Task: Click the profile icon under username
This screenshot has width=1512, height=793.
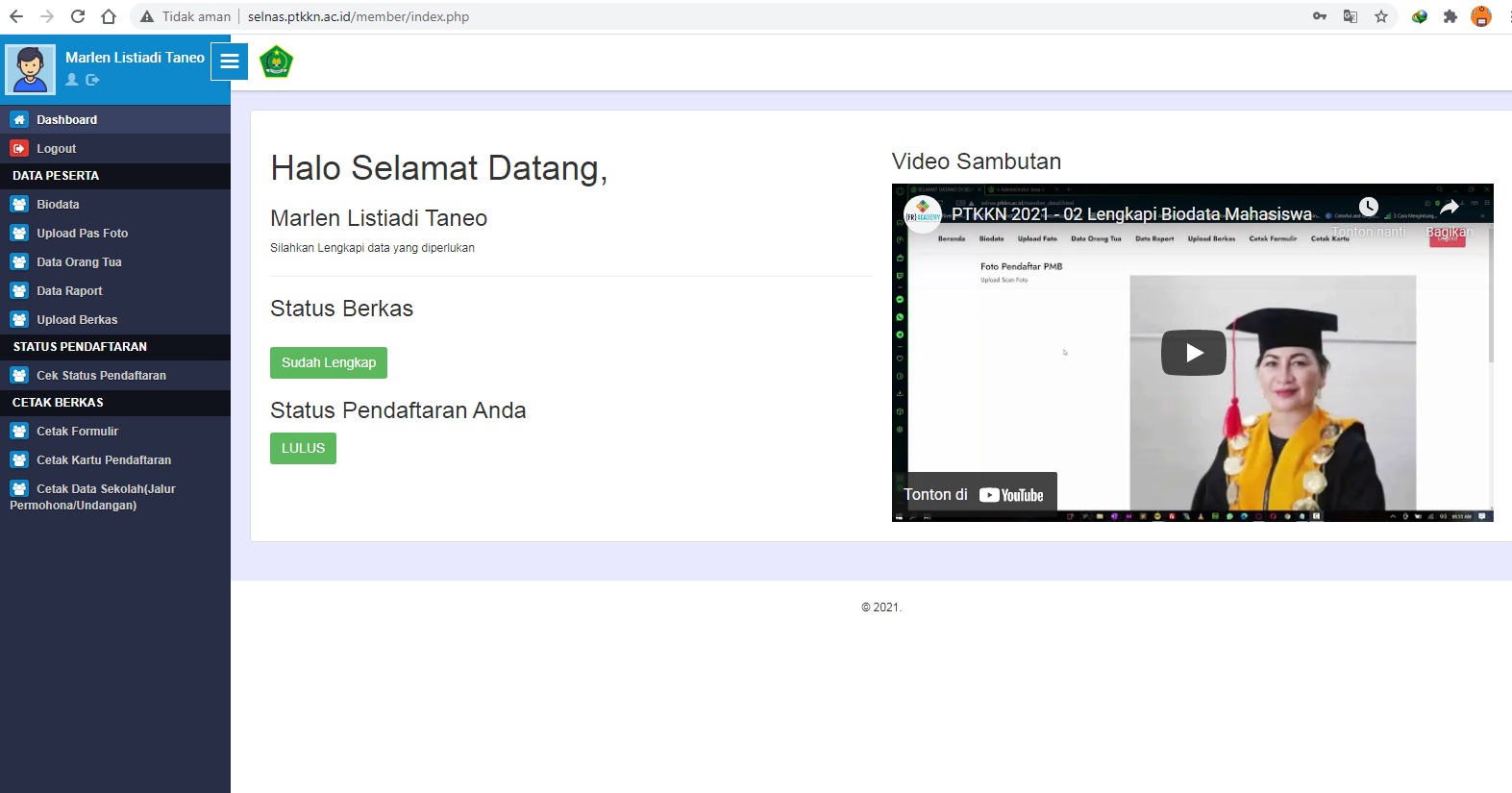Action: (x=72, y=80)
